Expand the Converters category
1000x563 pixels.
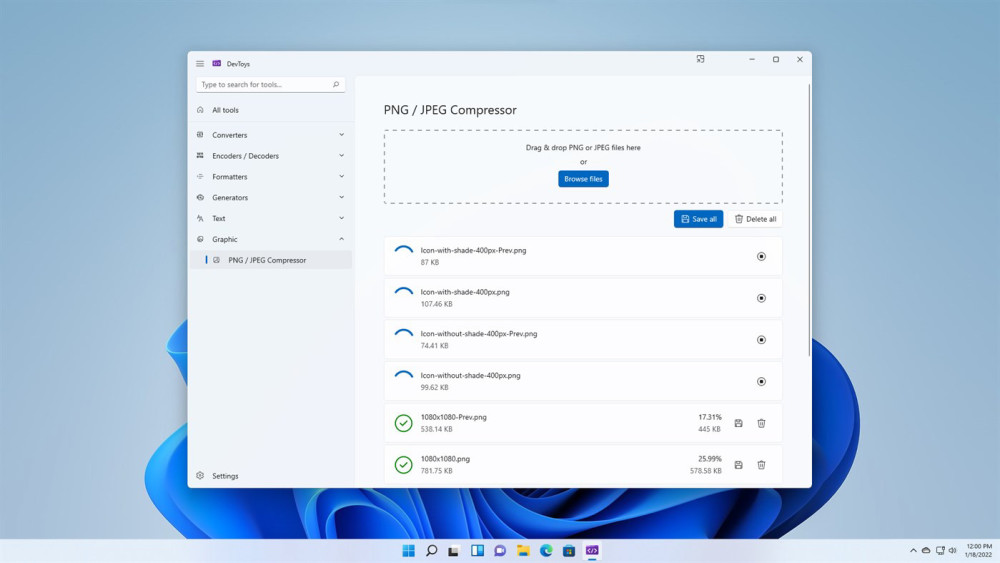[x=341, y=135]
